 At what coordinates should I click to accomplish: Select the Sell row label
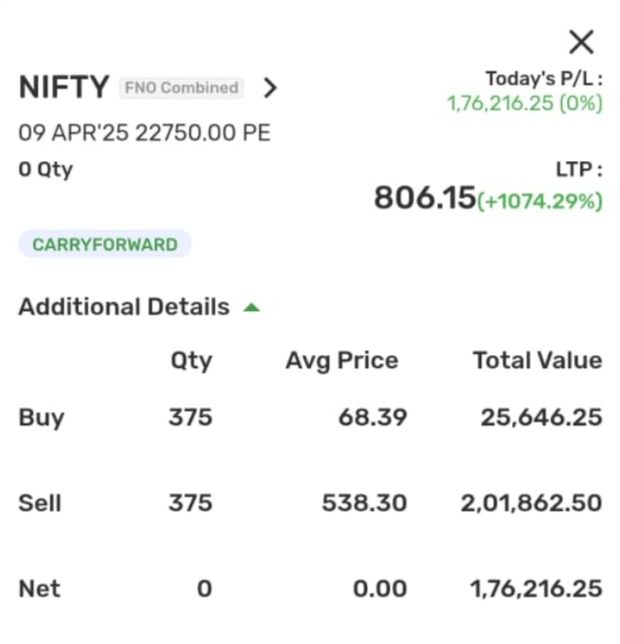pos(40,503)
